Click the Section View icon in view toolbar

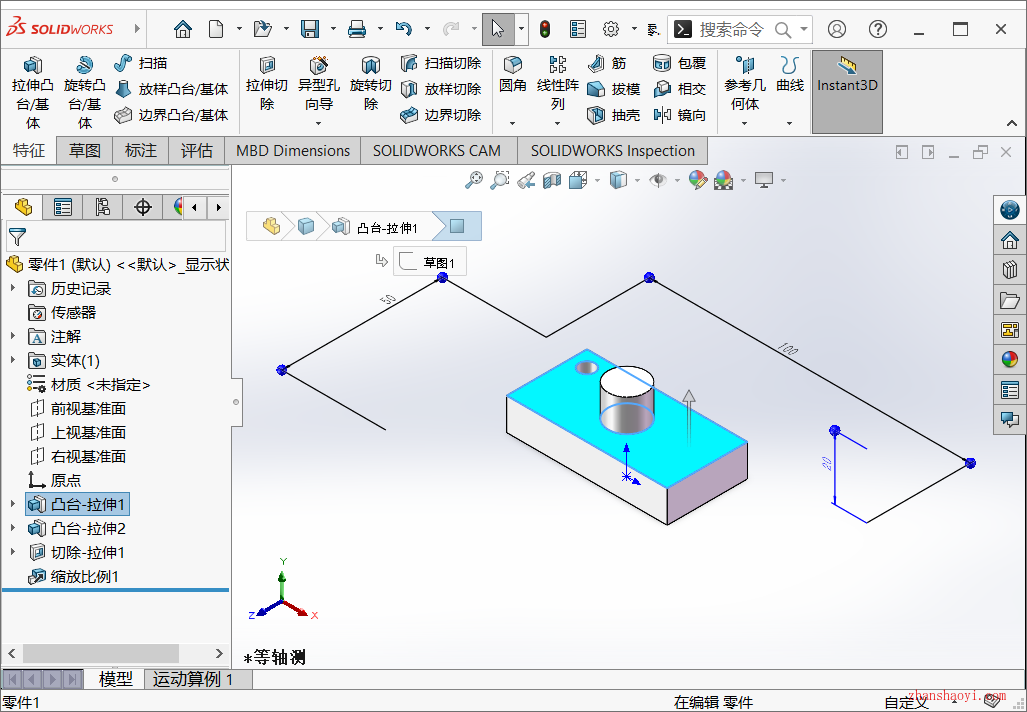[x=552, y=180]
